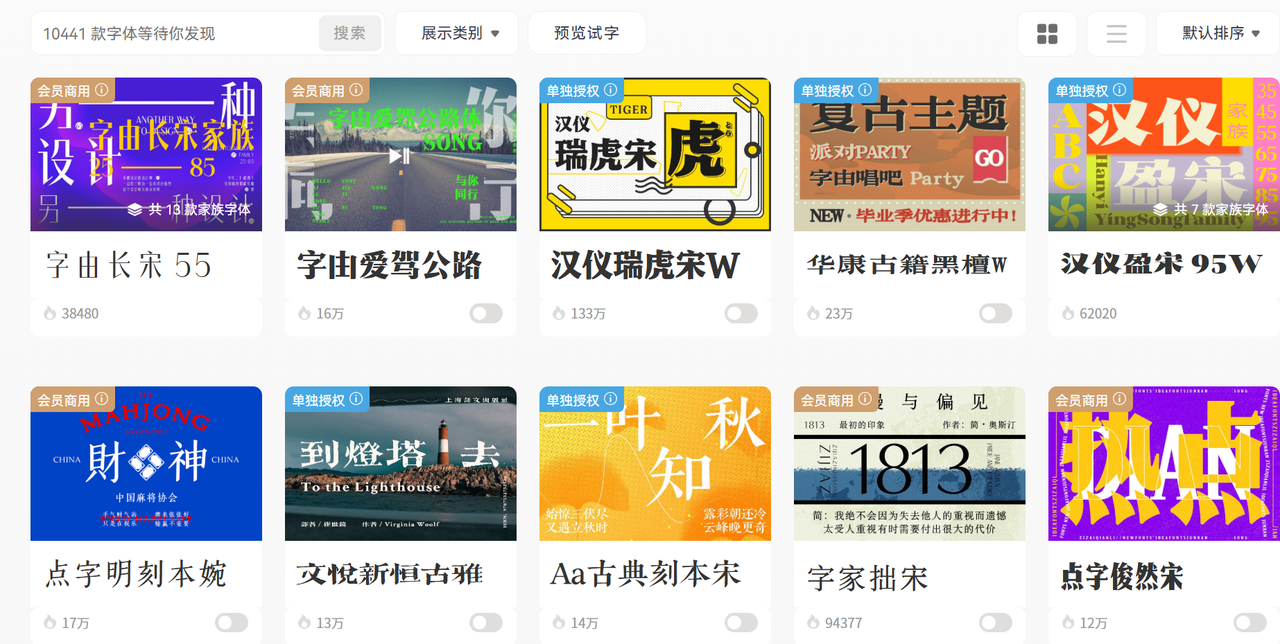Switch to grid view layout icon
This screenshot has height=644, width=1280.
[x=1047, y=34]
